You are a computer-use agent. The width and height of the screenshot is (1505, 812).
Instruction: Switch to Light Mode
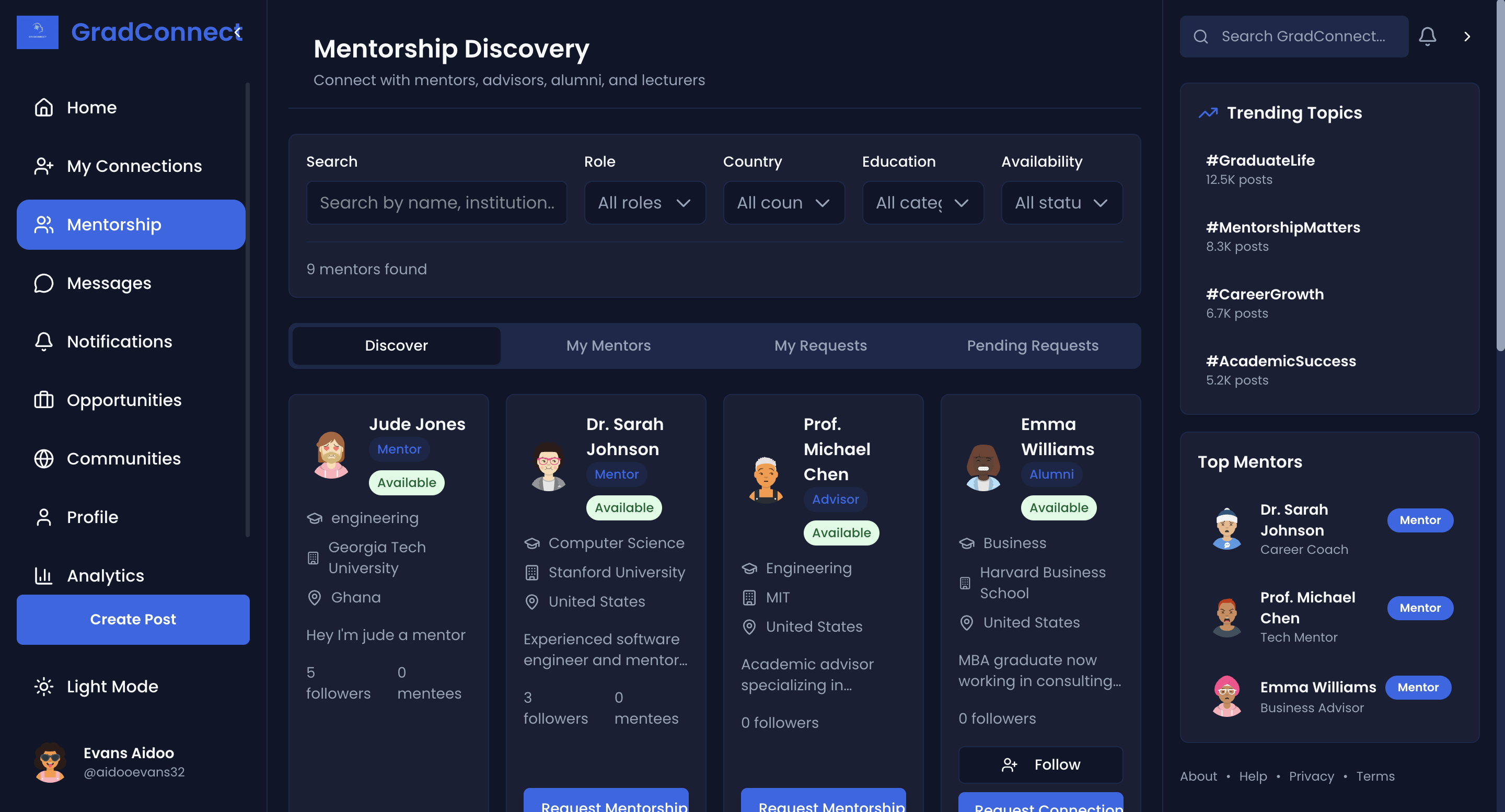point(96,687)
